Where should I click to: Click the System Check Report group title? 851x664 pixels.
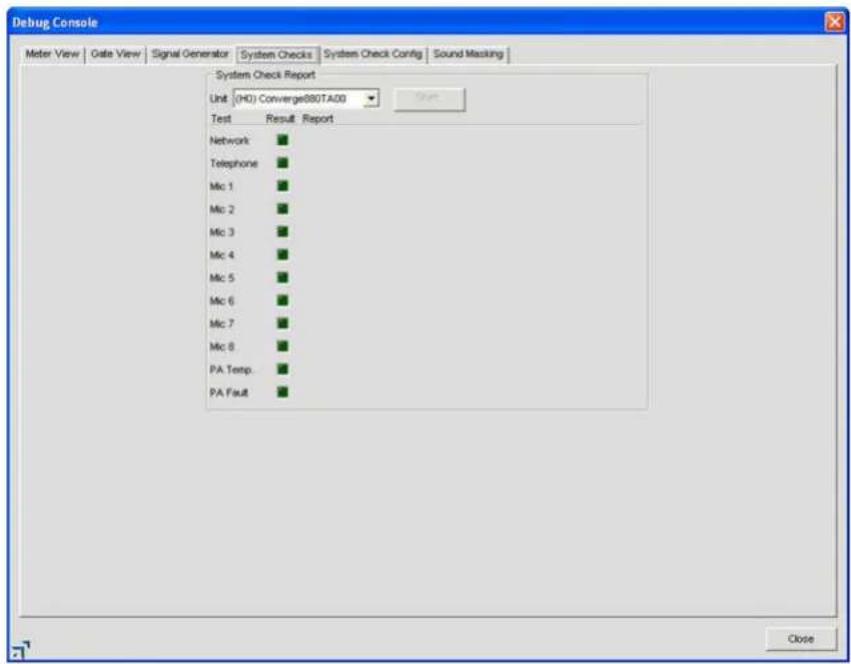(265, 75)
